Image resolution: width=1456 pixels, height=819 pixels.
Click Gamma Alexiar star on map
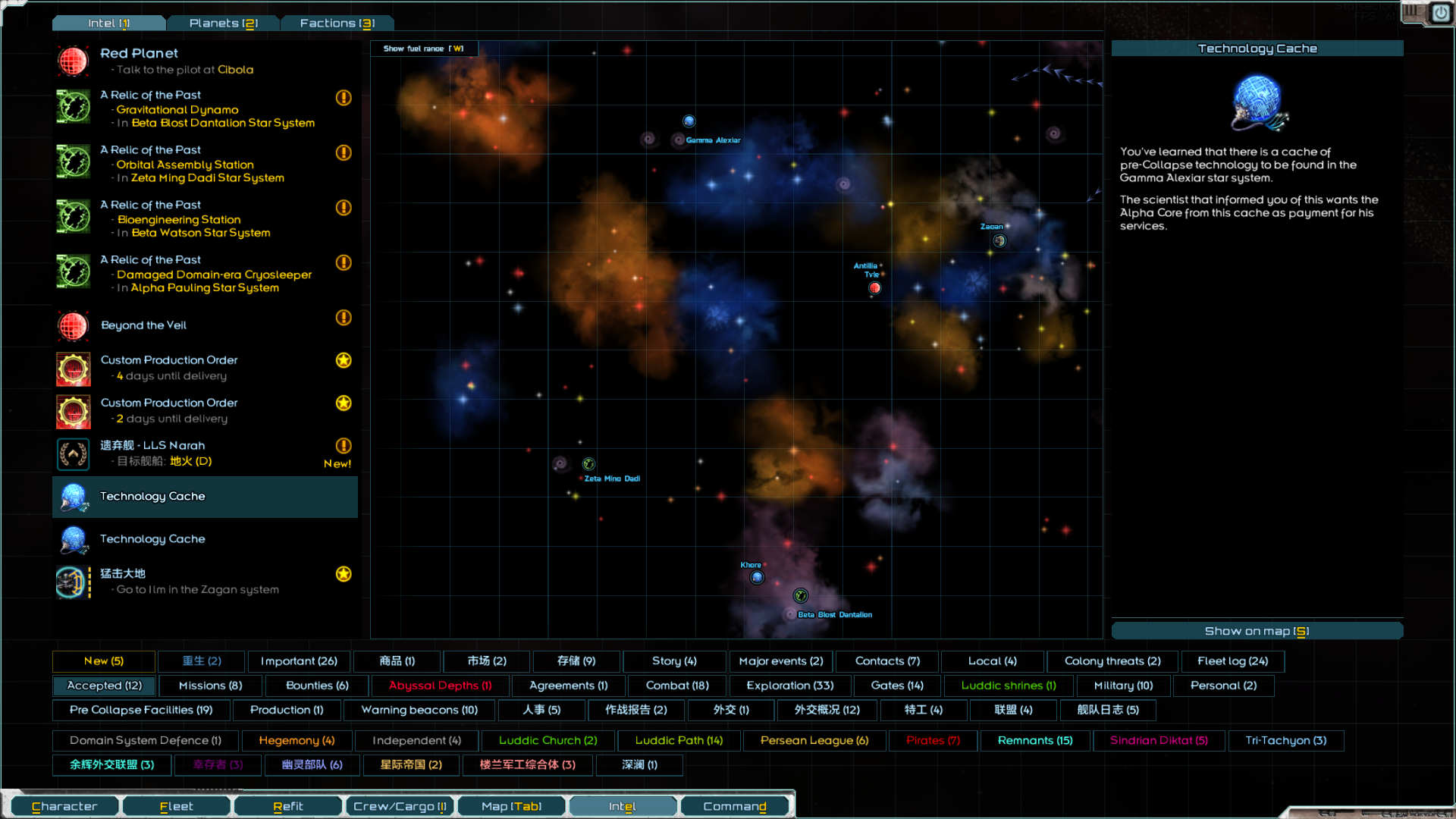click(689, 121)
